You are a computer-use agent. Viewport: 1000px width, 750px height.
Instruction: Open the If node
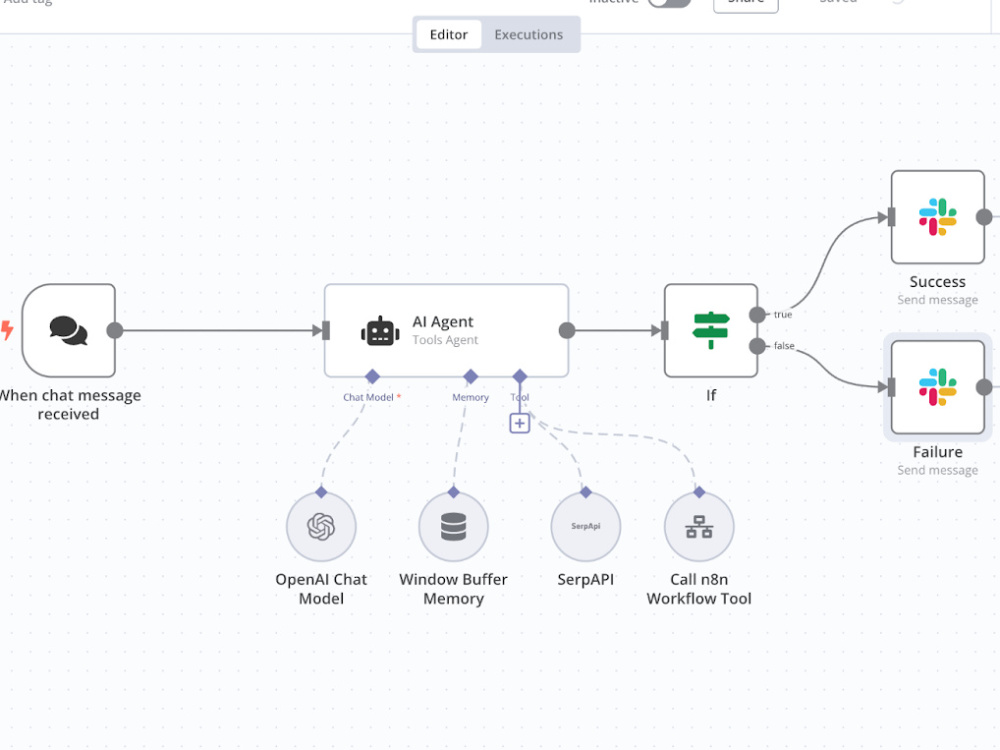pyautogui.click(x=711, y=330)
